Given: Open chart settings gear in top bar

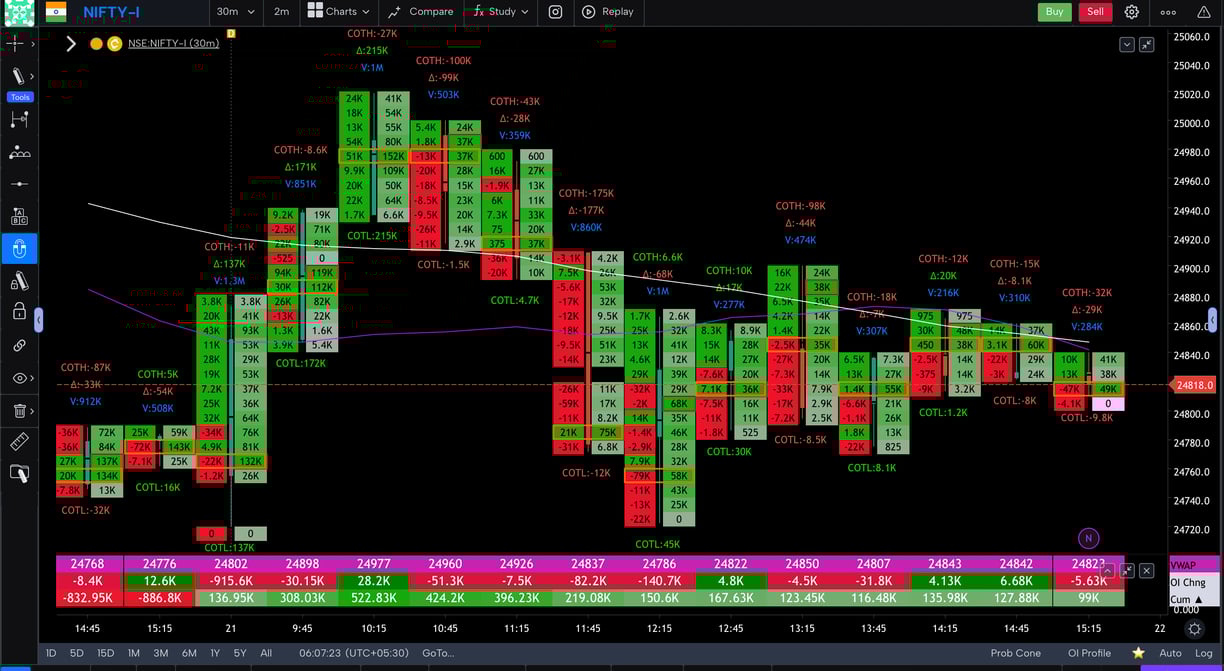Looking at the screenshot, I should pos(1132,12).
